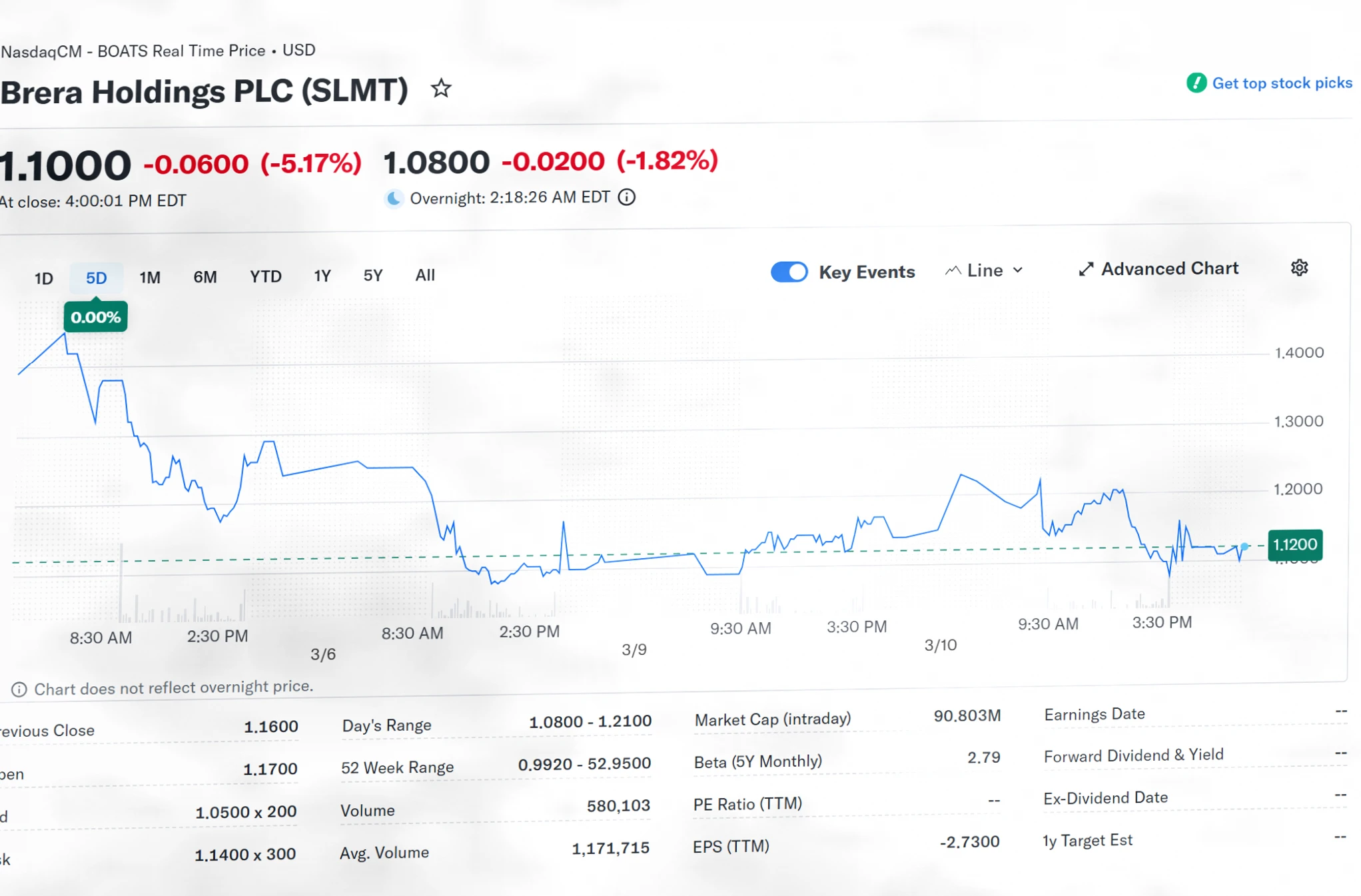1361x896 pixels.
Task: Add SLMT to watchlist with star icon
Action: tap(441, 89)
